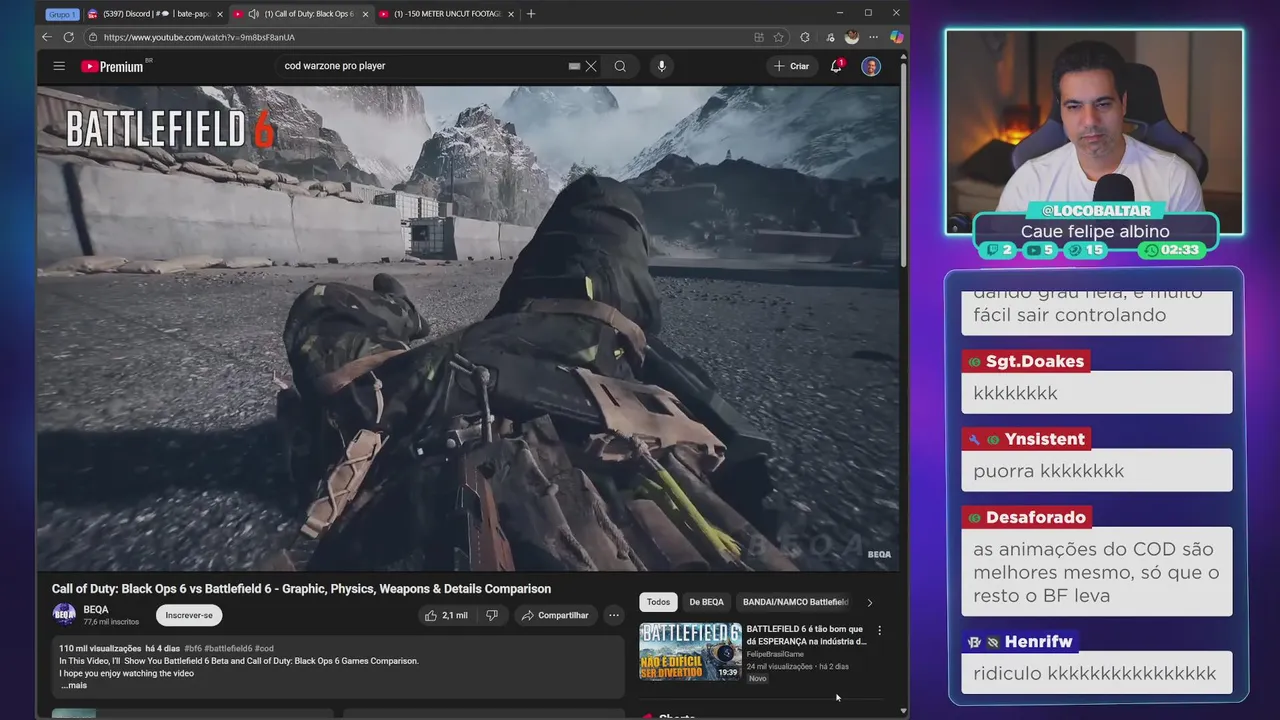Bookmark this page with the star icon
The image size is (1280, 720).
pyautogui.click(x=778, y=37)
